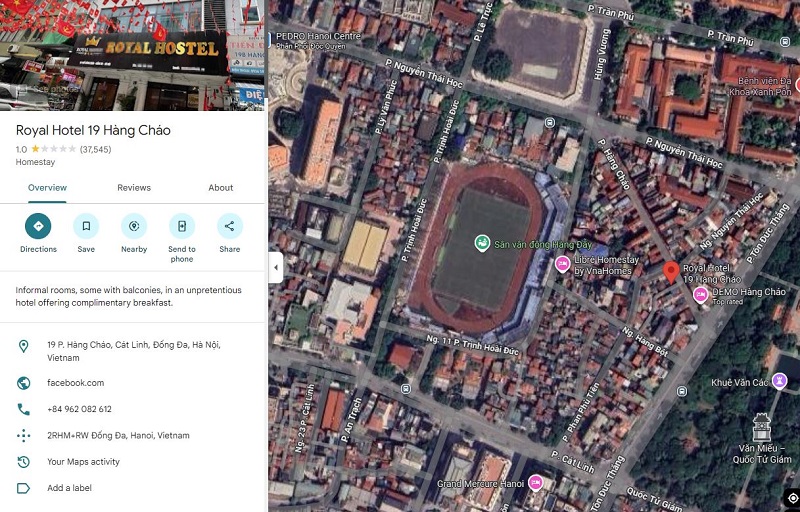Click the phone number +84 962 082 612
Screen dimensions: 800x512
pyautogui.click(x=80, y=409)
